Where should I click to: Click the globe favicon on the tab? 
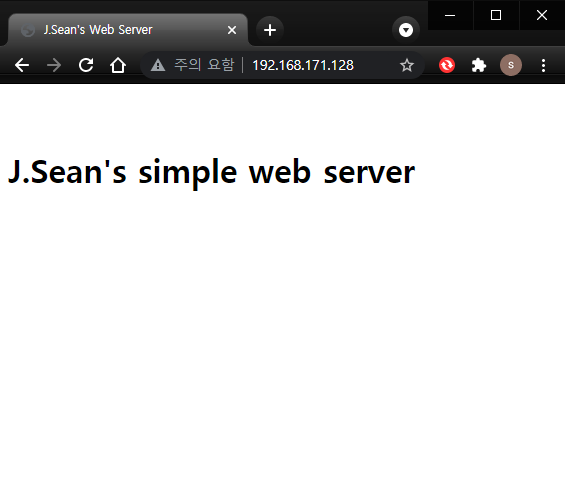coord(28,30)
